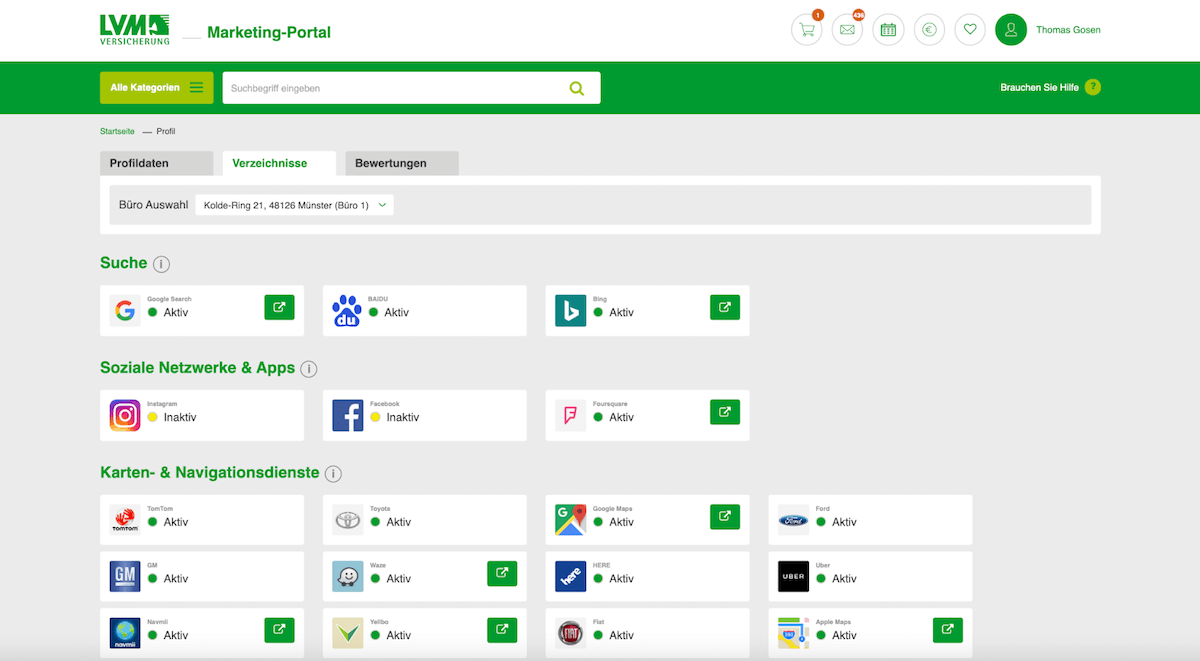The height and width of the screenshot is (661, 1200).
Task: Open external link for Apple Maps
Action: point(948,630)
